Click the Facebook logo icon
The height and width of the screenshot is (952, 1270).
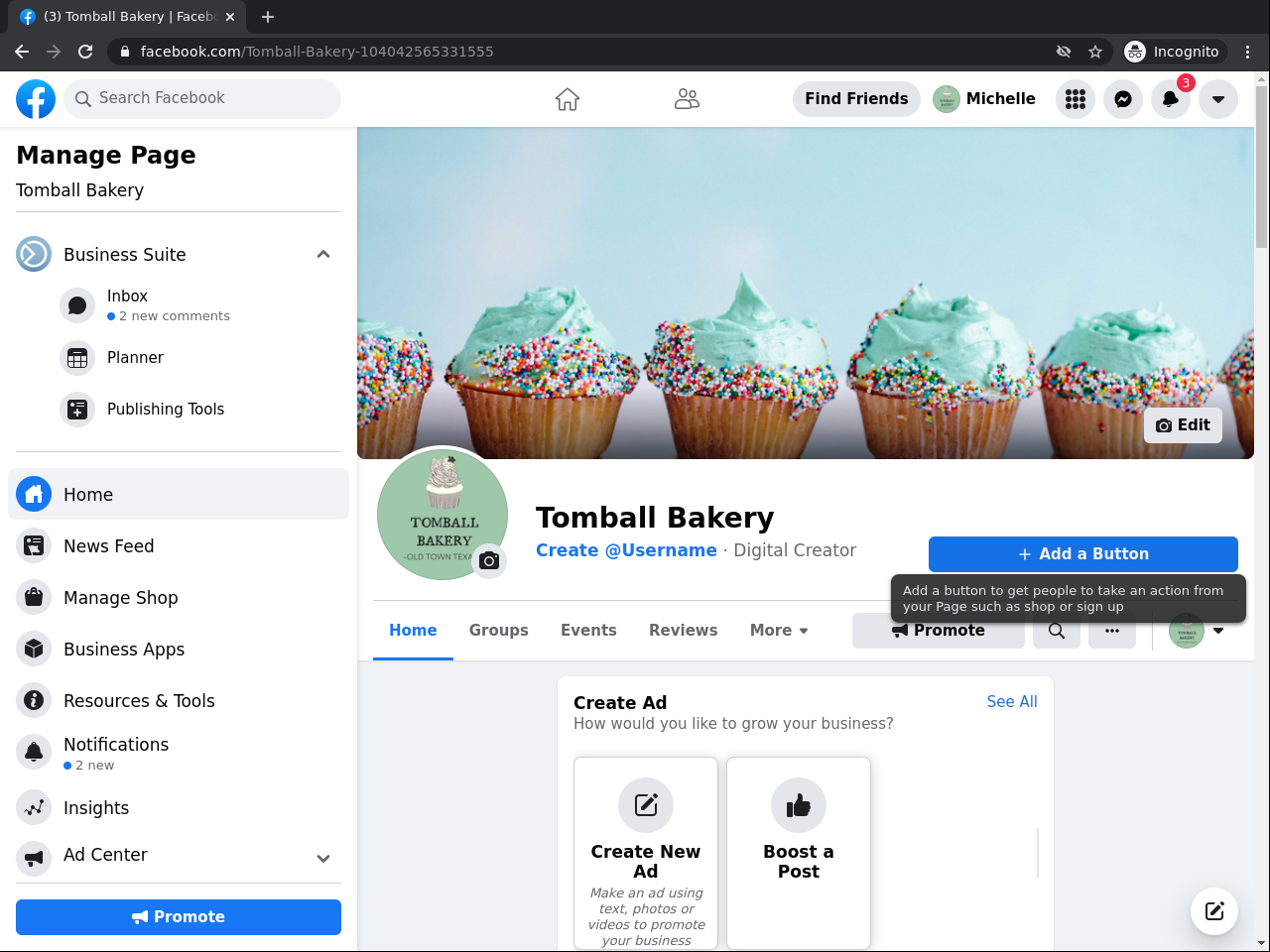(36, 99)
